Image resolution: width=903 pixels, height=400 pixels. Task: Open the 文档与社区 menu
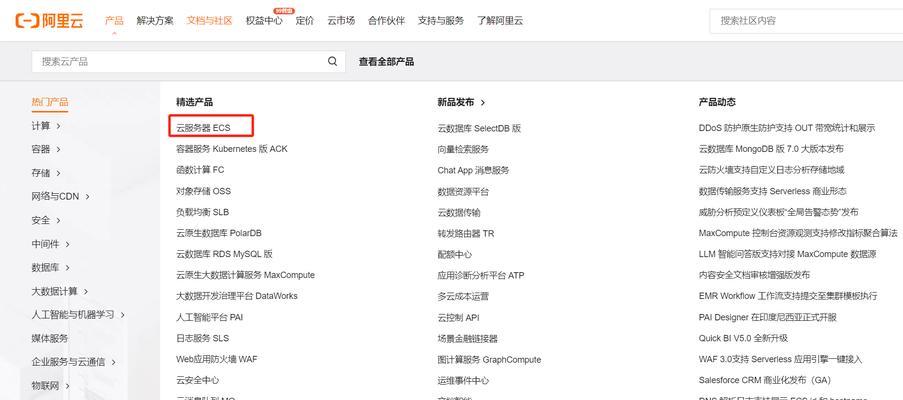click(x=209, y=21)
